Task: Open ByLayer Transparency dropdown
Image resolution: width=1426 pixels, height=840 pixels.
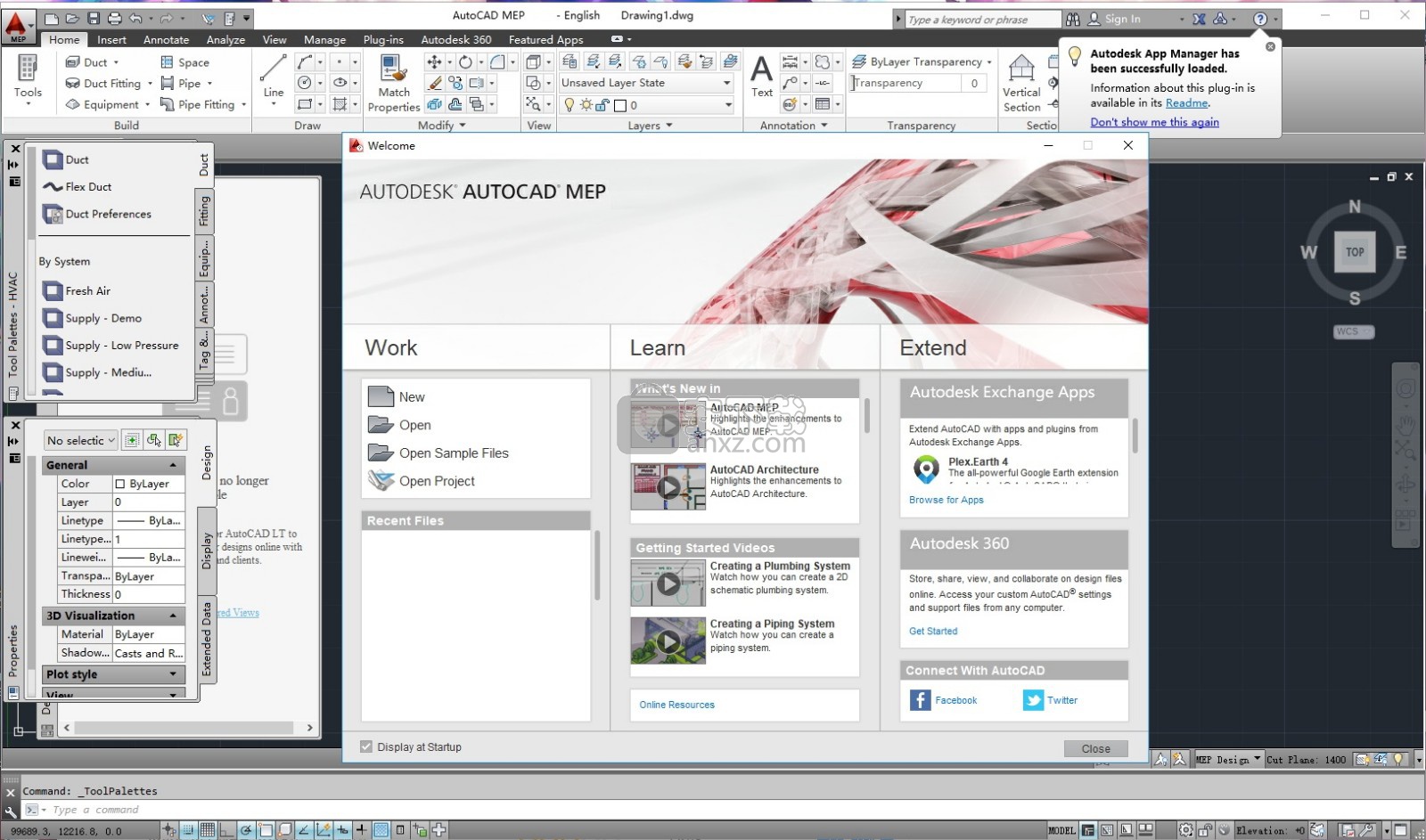Action: tap(988, 61)
